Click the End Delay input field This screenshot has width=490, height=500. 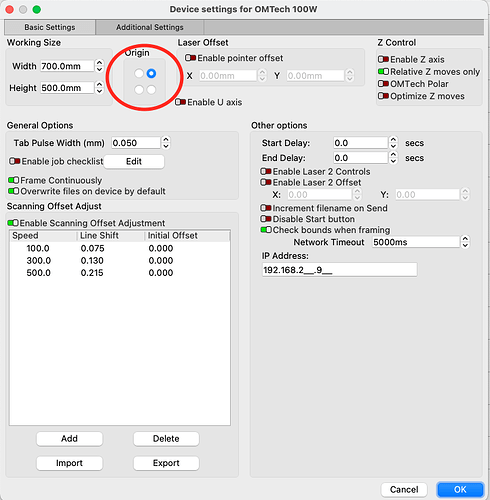click(x=360, y=158)
